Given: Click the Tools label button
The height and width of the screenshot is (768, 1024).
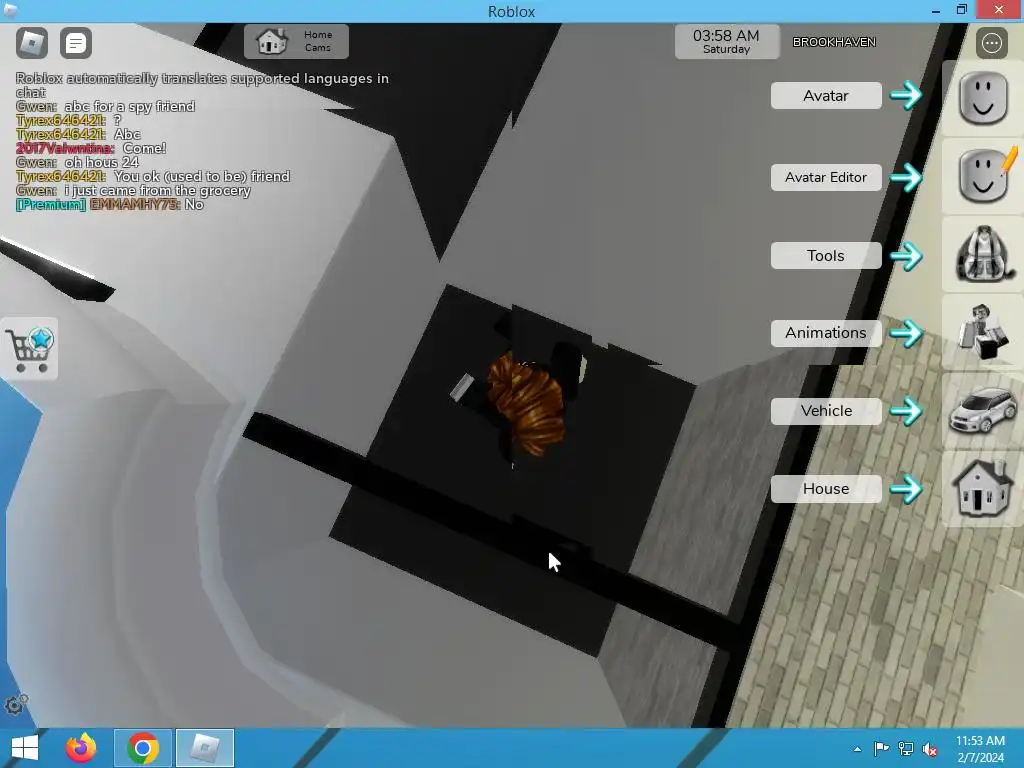Looking at the screenshot, I should point(825,255).
